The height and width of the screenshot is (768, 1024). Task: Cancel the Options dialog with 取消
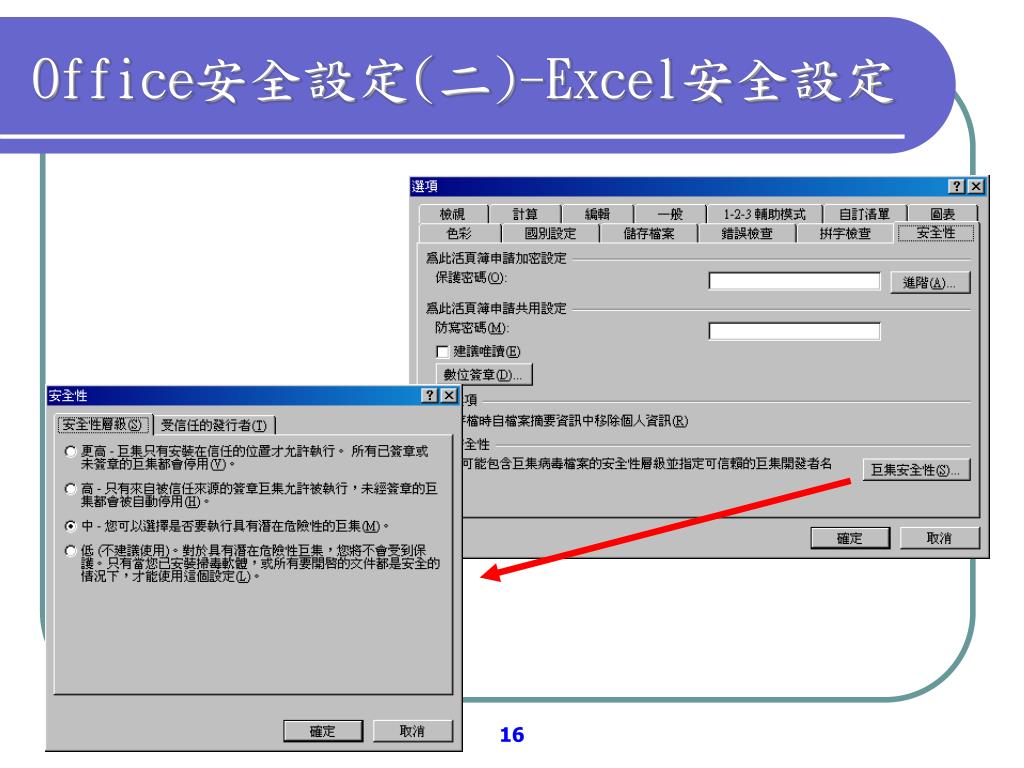tap(939, 538)
